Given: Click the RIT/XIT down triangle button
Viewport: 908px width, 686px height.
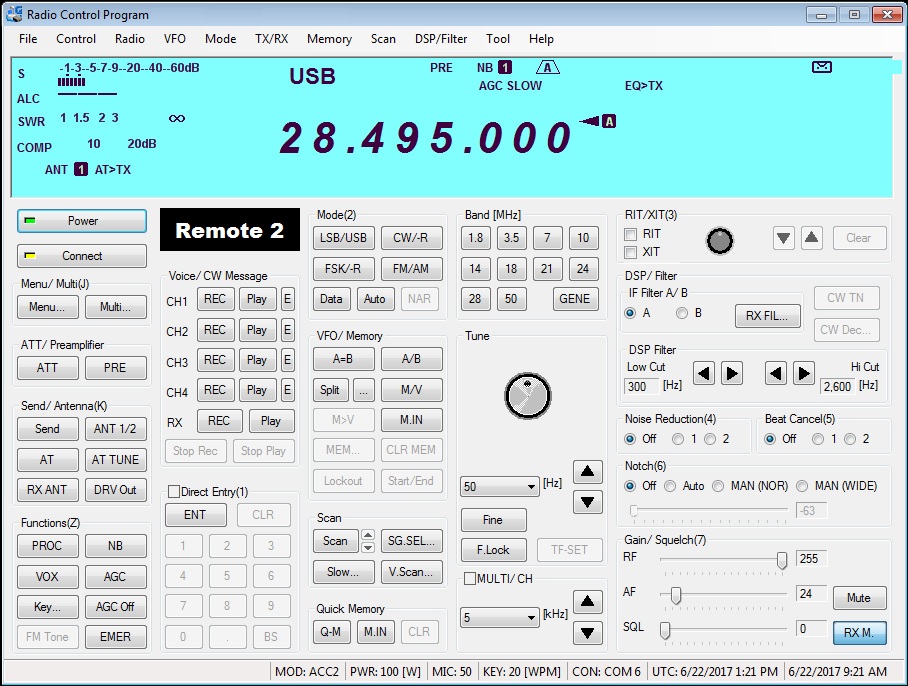Looking at the screenshot, I should pyautogui.click(x=783, y=238).
